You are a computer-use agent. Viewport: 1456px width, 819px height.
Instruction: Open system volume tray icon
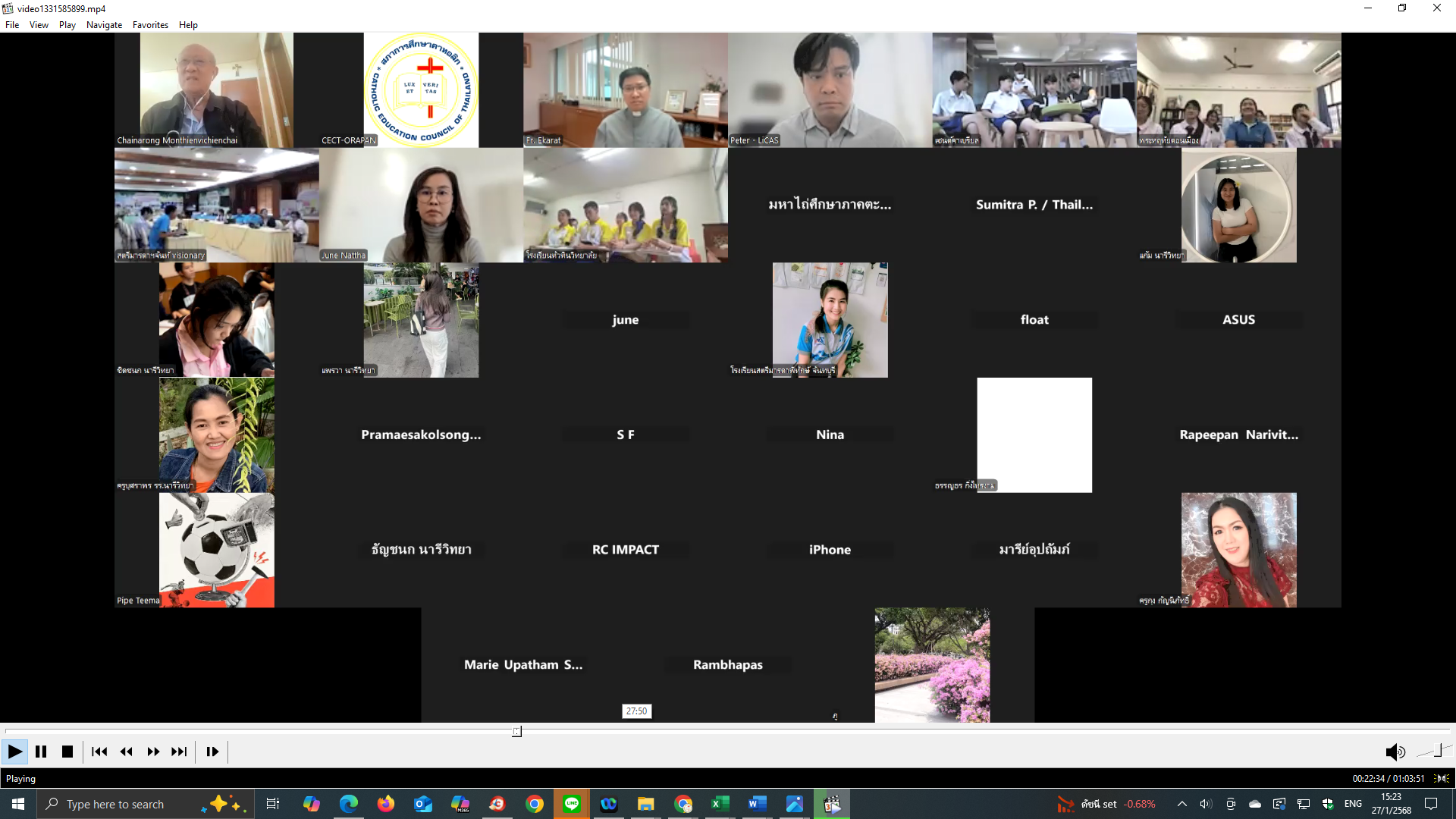point(1206,804)
